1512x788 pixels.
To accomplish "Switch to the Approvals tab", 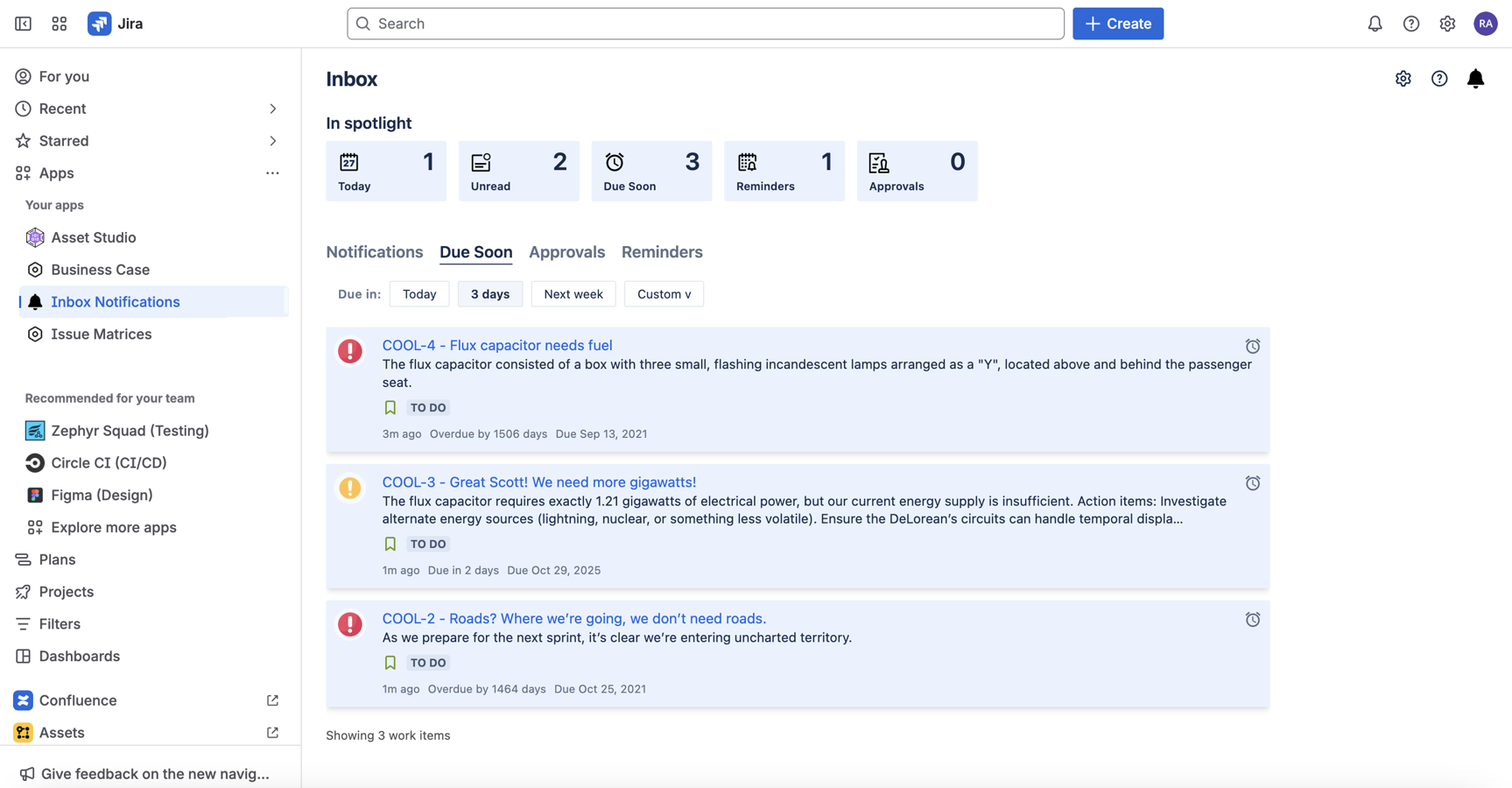I will pyautogui.click(x=567, y=252).
